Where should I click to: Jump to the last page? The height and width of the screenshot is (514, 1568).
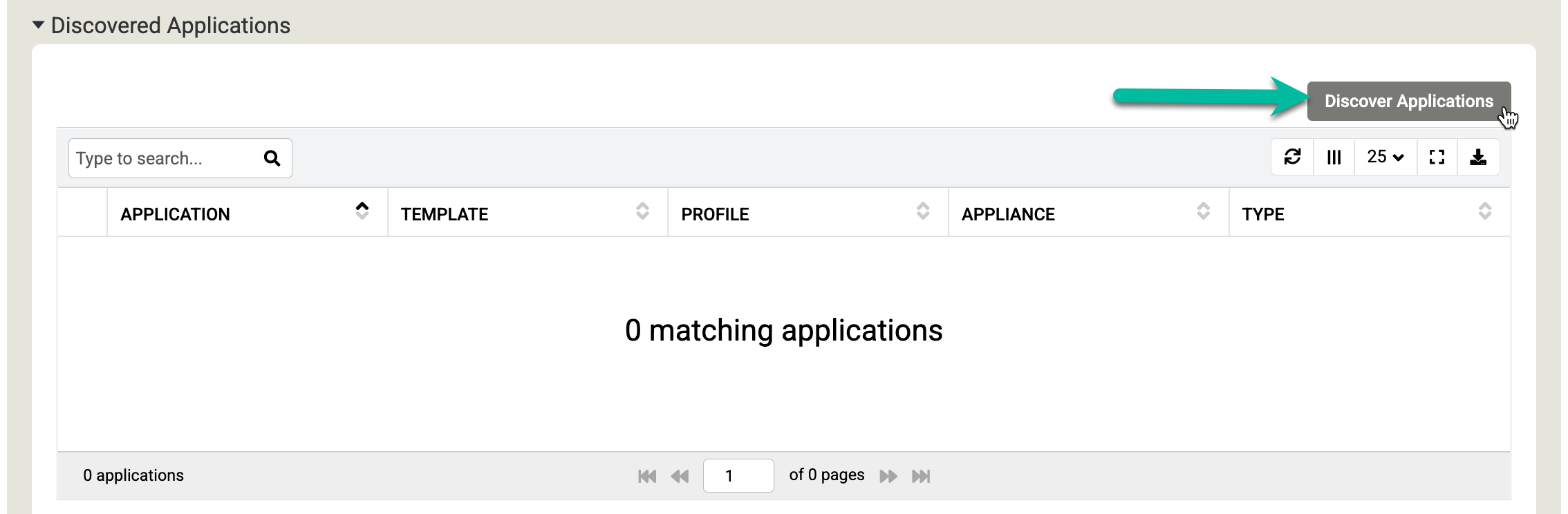pos(921,476)
